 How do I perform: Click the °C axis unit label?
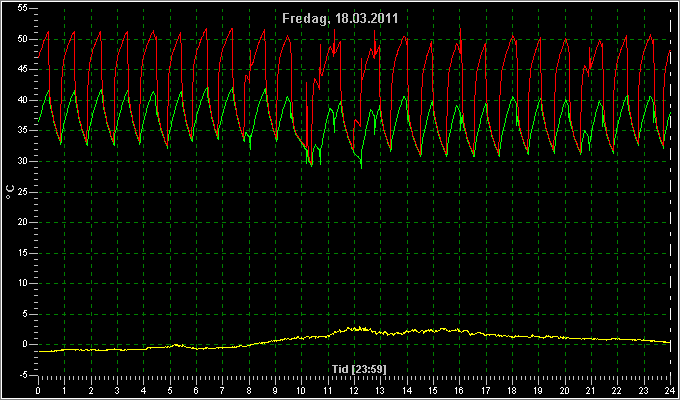coord(10,192)
